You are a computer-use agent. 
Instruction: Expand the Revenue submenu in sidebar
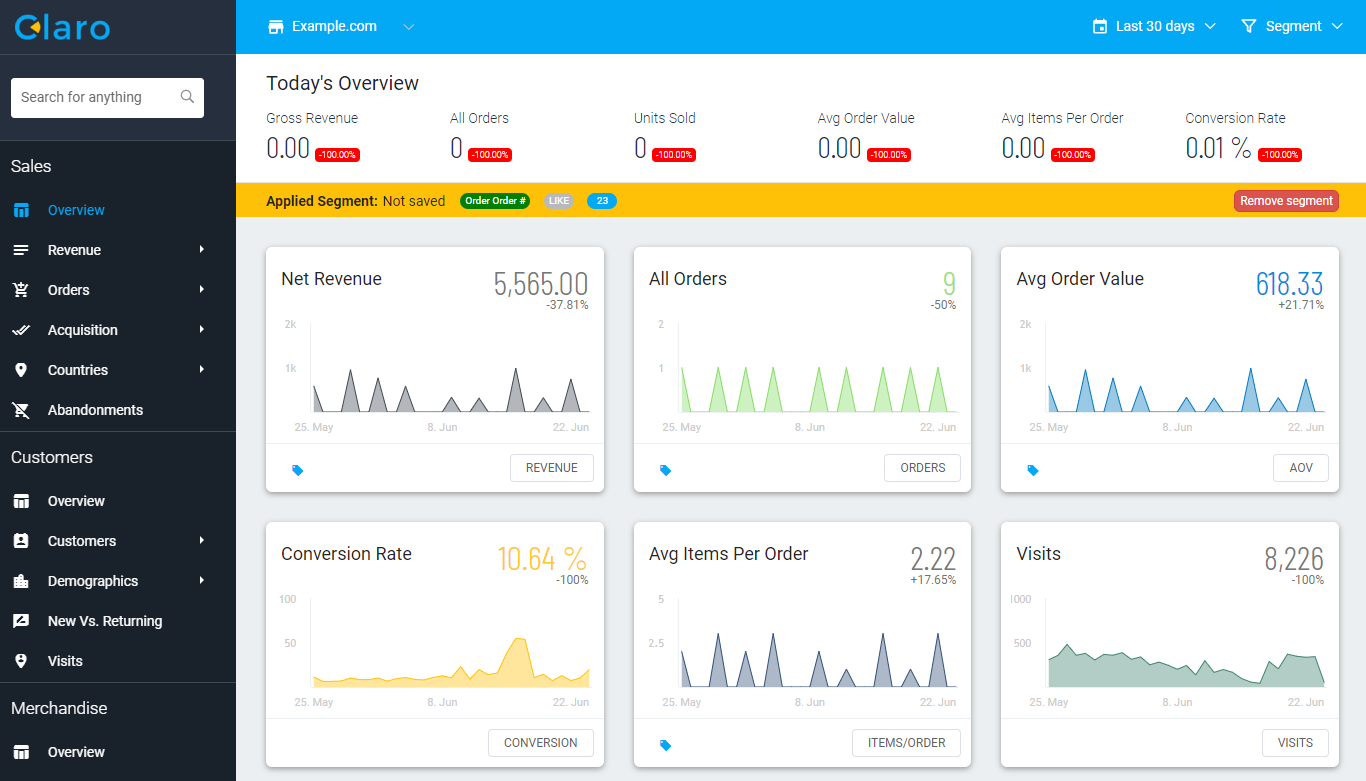coord(201,250)
